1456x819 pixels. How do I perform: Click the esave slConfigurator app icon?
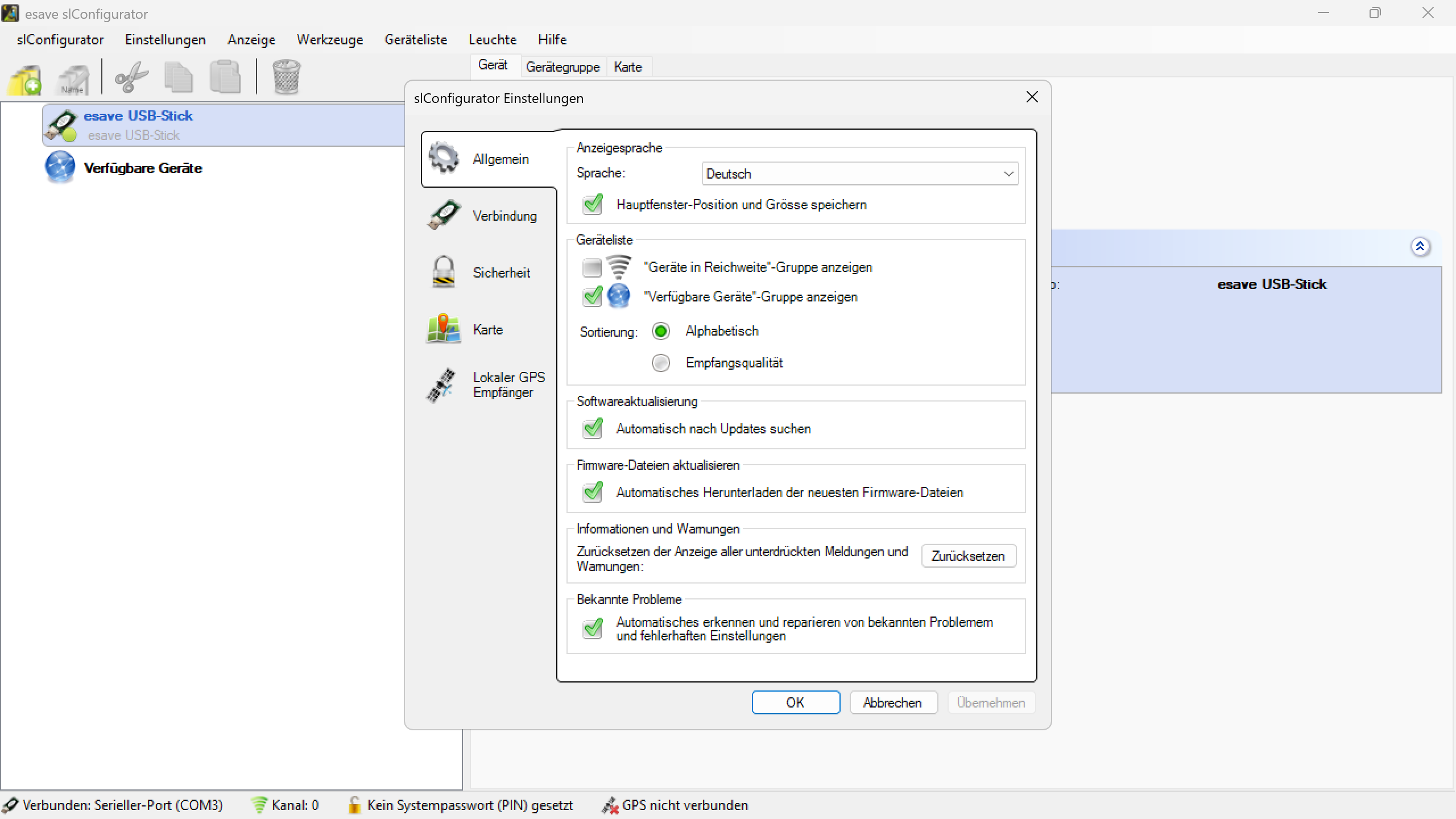[10, 13]
